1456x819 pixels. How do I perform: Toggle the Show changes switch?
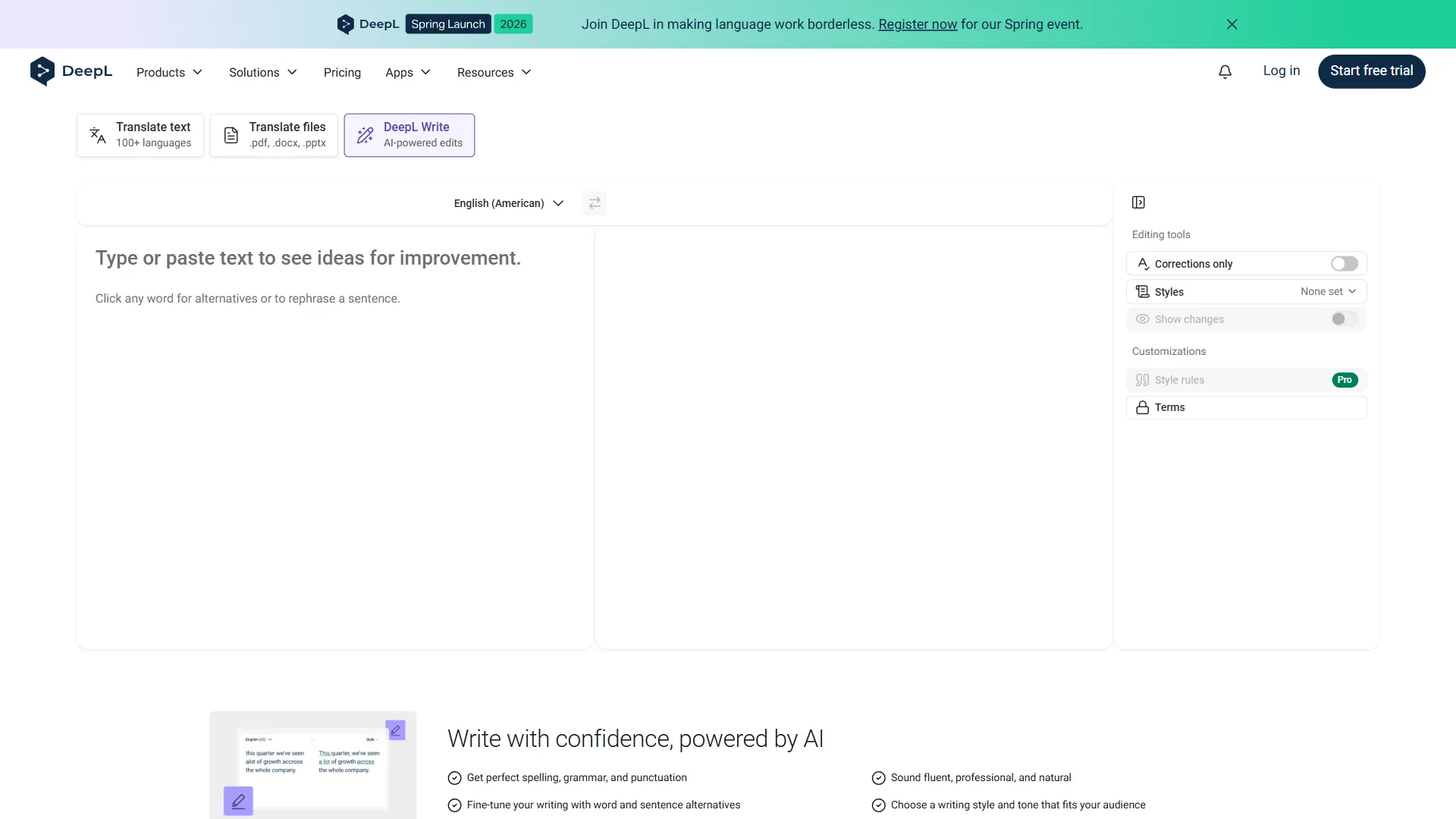coord(1345,319)
